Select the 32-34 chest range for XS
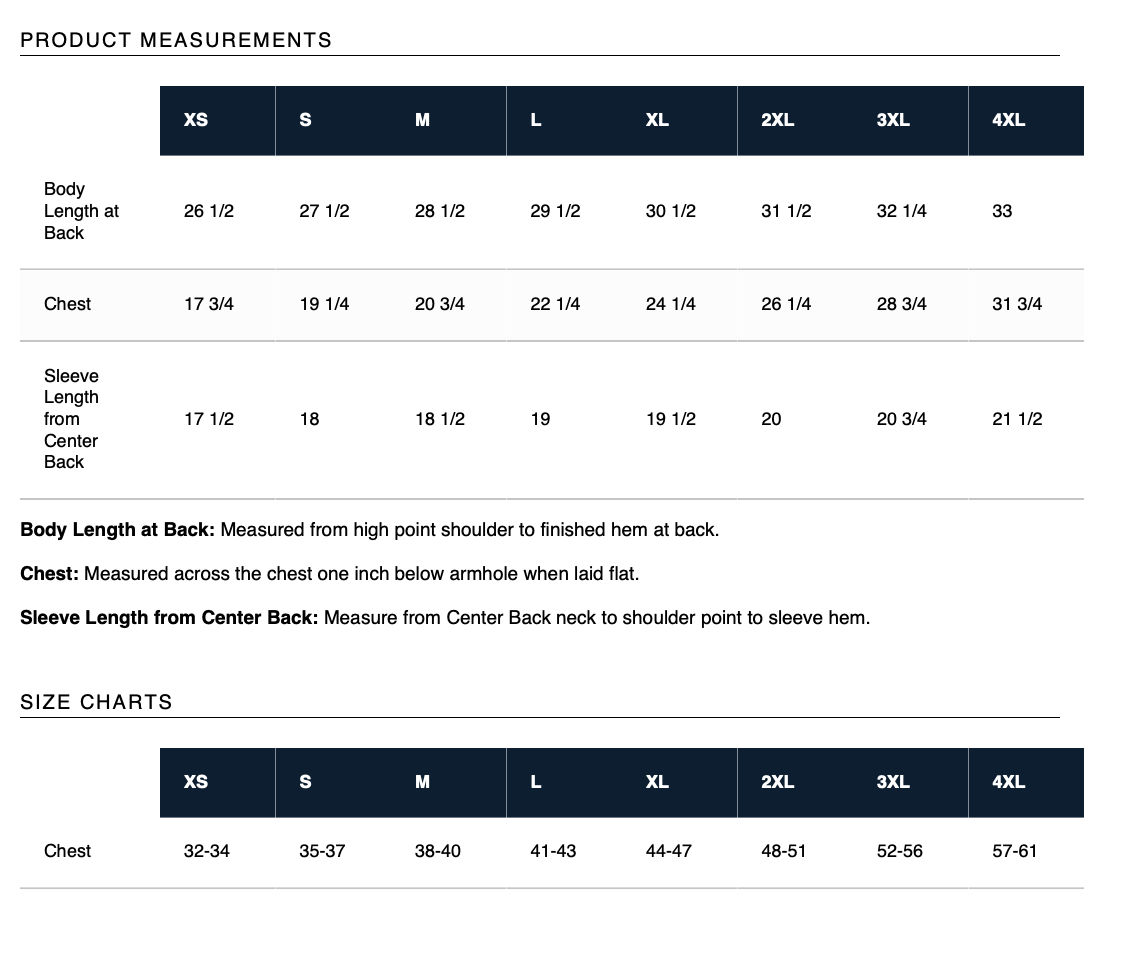The image size is (1126, 958). tap(206, 852)
